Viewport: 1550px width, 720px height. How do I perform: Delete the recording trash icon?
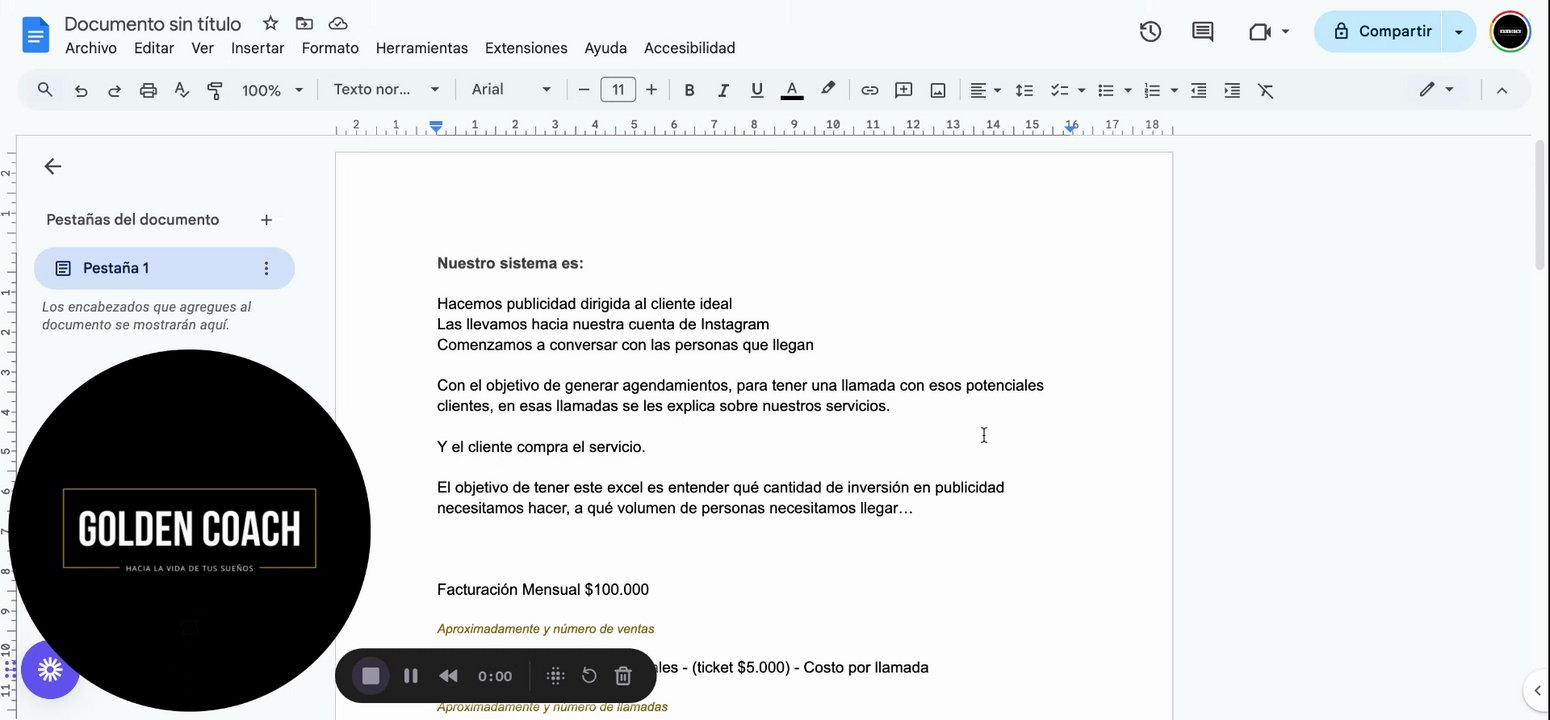pyautogui.click(x=623, y=676)
